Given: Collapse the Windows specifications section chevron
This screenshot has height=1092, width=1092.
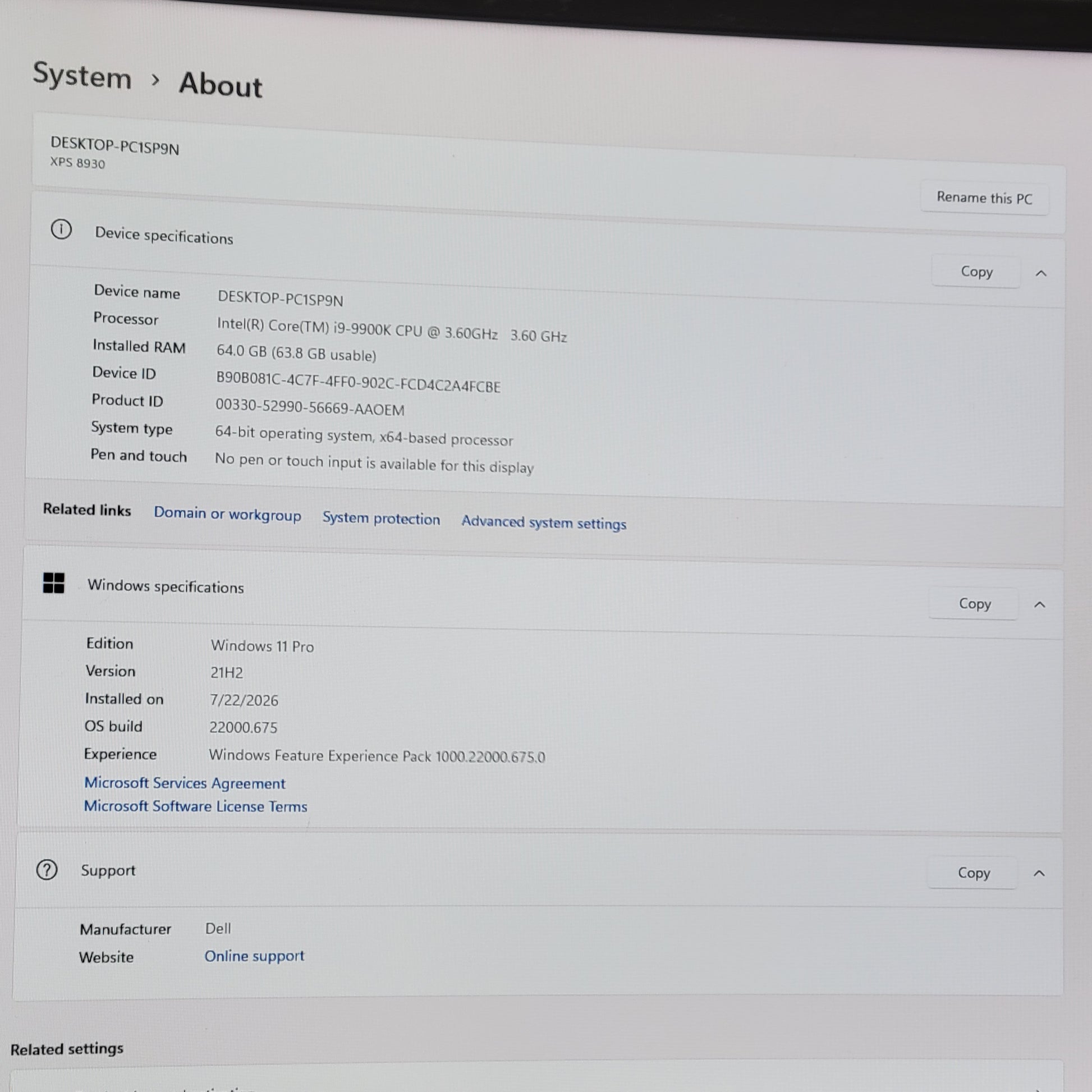Looking at the screenshot, I should 1039,605.
